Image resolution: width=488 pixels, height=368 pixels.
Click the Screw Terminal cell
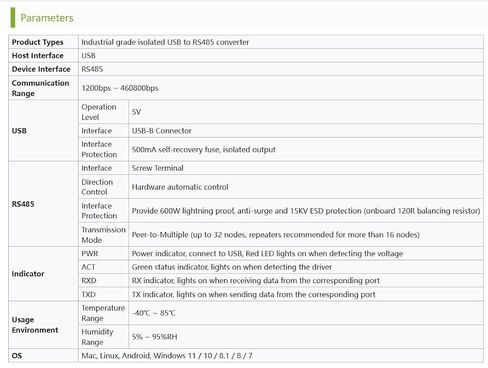(x=306, y=168)
